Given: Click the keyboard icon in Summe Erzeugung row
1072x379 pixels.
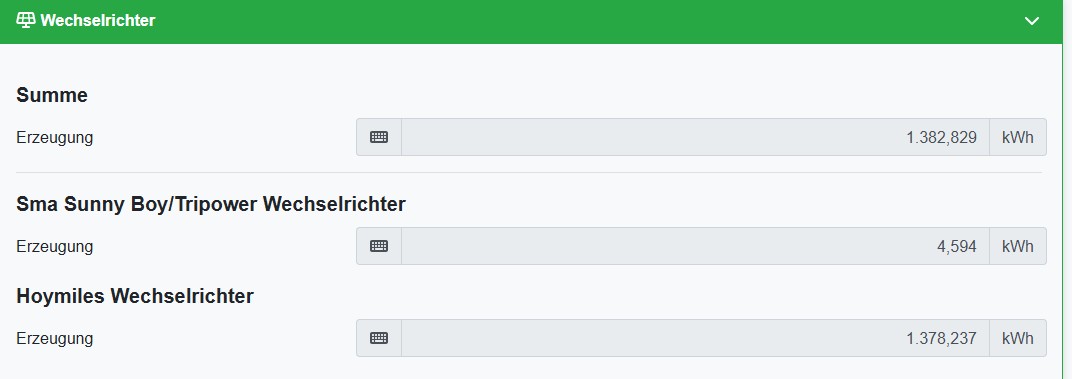Looking at the screenshot, I should click(379, 137).
